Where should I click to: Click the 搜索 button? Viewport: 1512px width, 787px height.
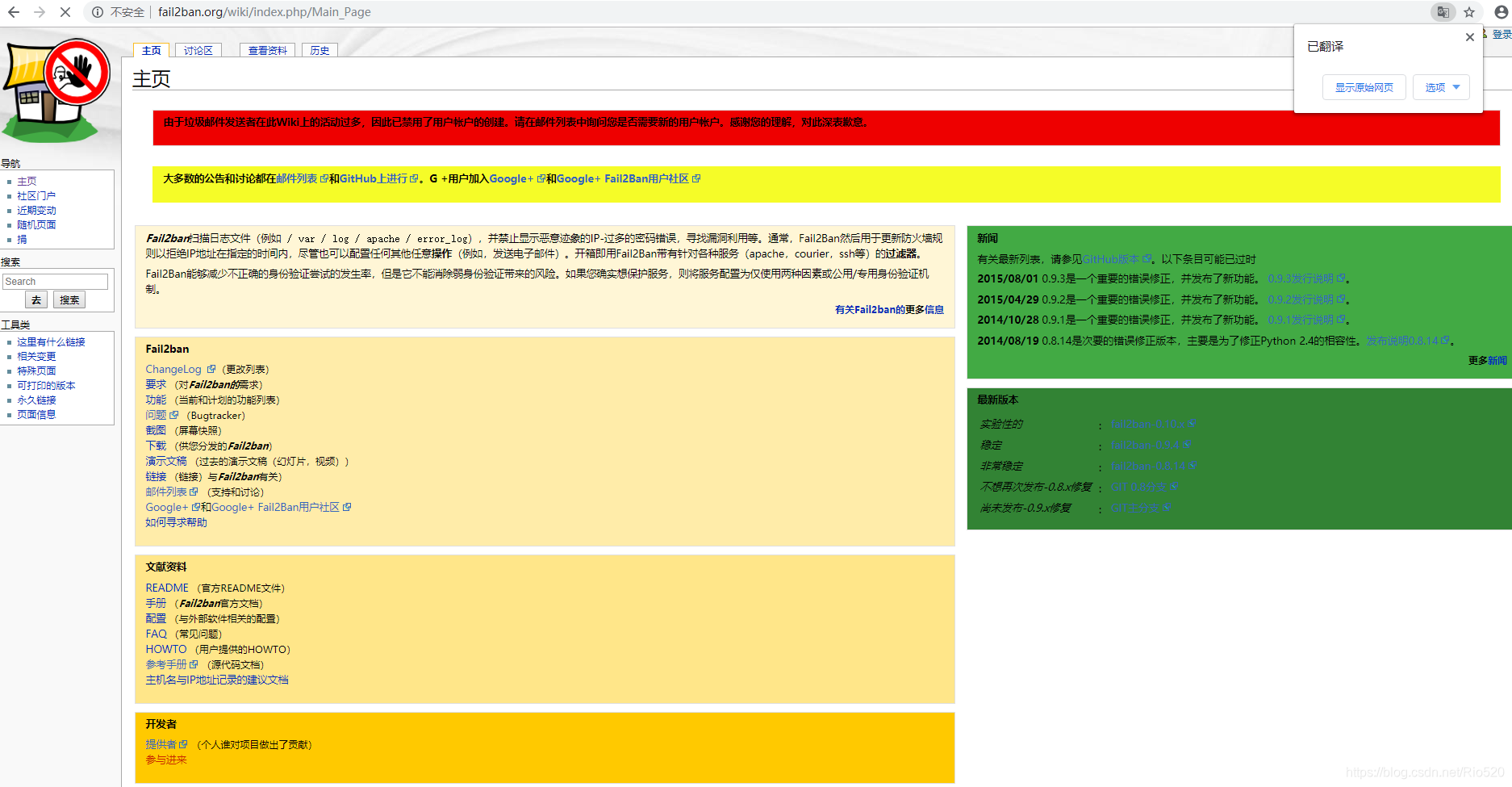click(69, 299)
